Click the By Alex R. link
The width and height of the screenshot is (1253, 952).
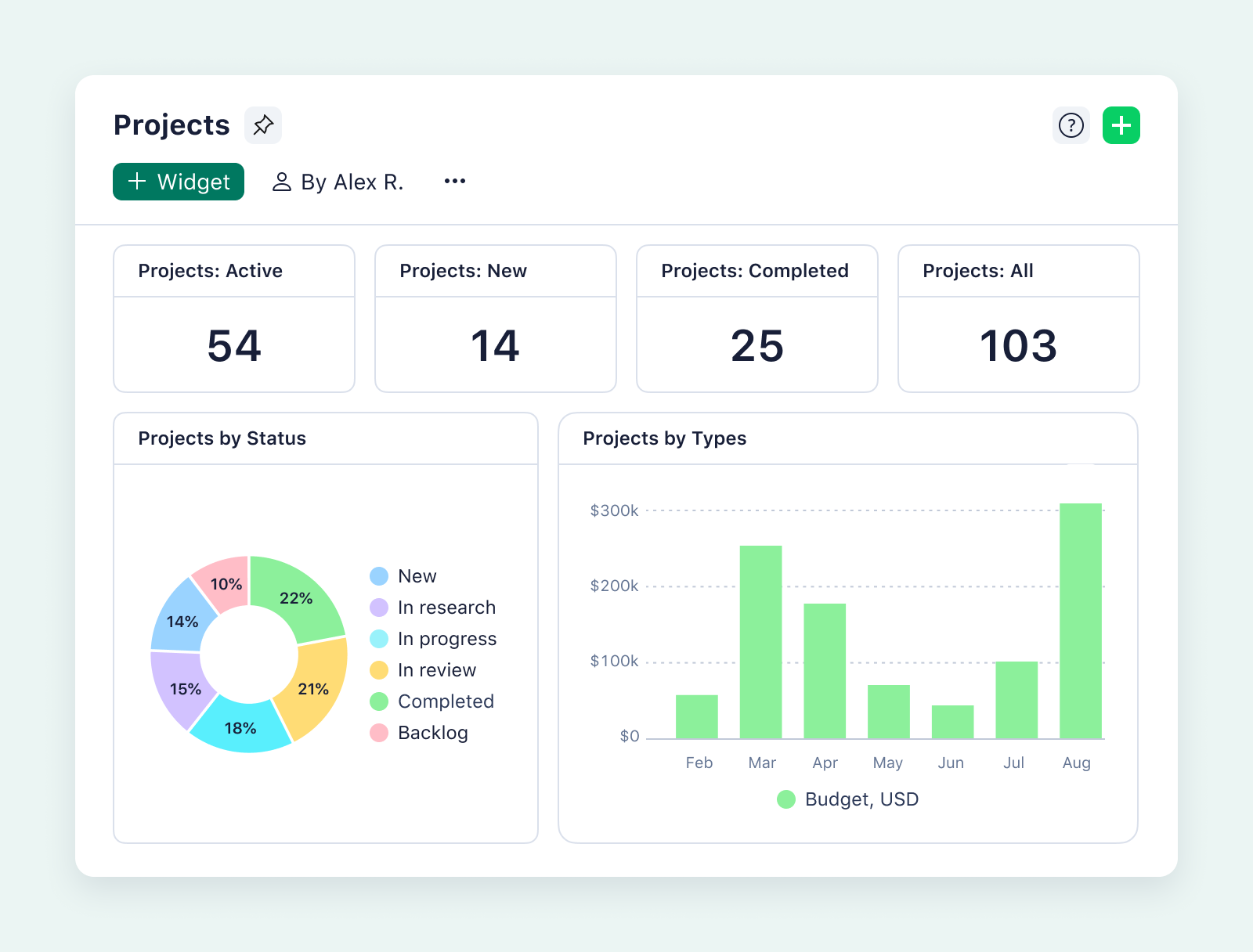(352, 182)
